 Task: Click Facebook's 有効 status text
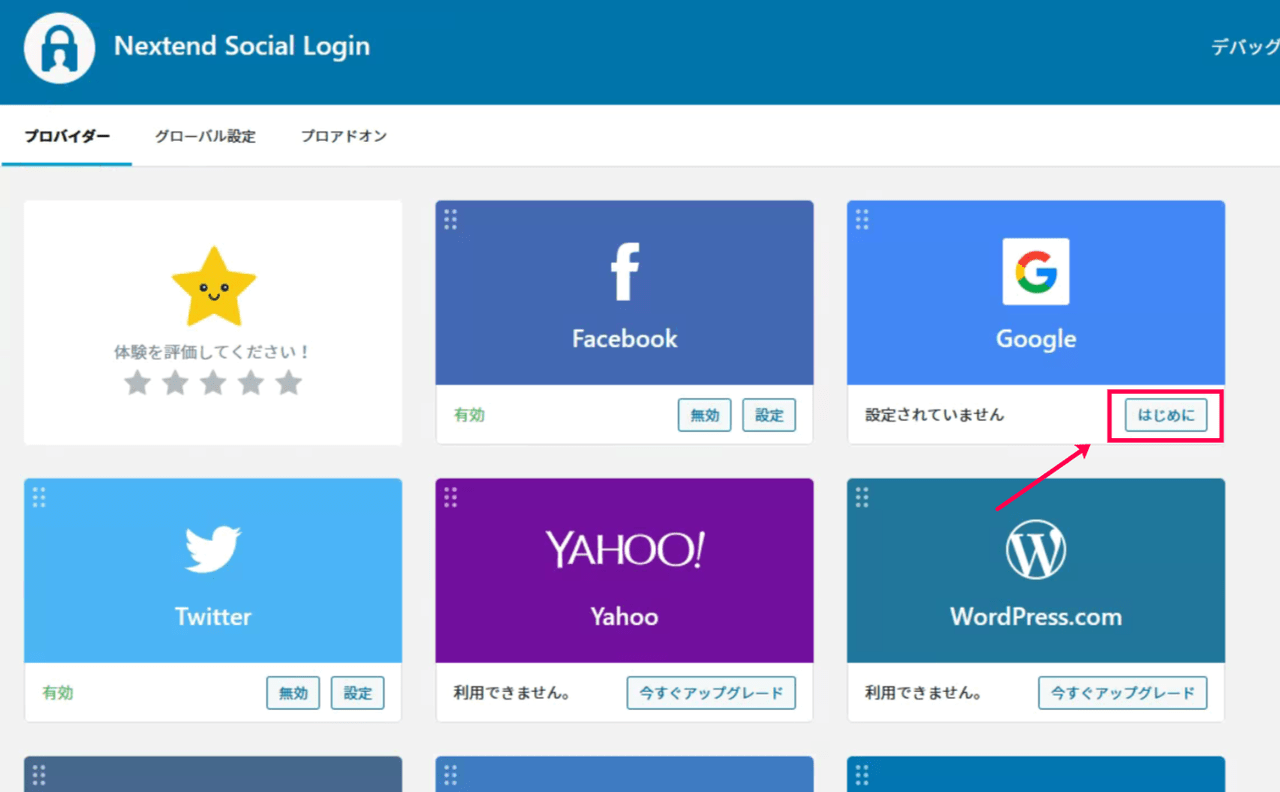(x=469, y=415)
